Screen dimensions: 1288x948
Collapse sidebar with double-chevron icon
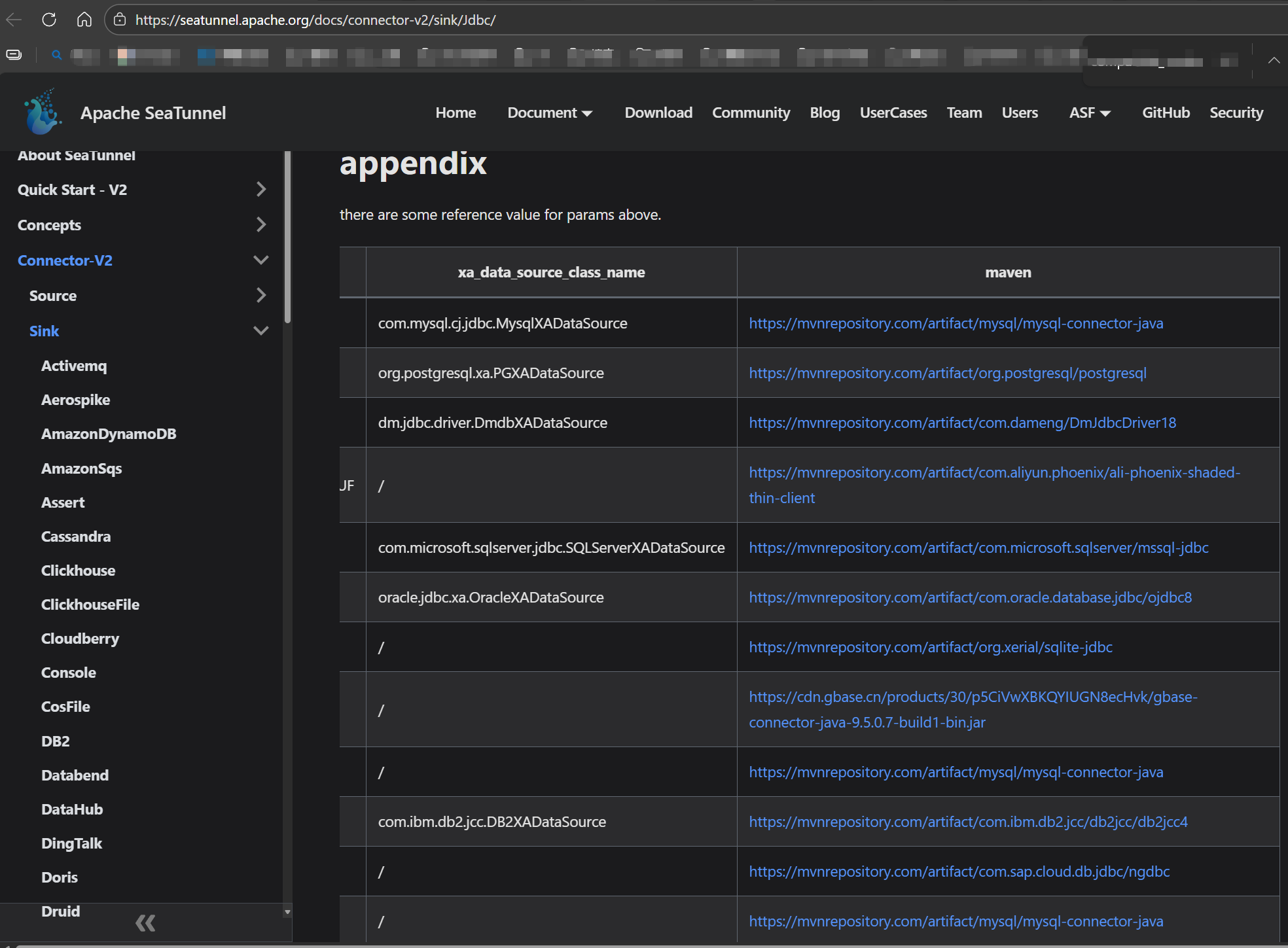[145, 923]
